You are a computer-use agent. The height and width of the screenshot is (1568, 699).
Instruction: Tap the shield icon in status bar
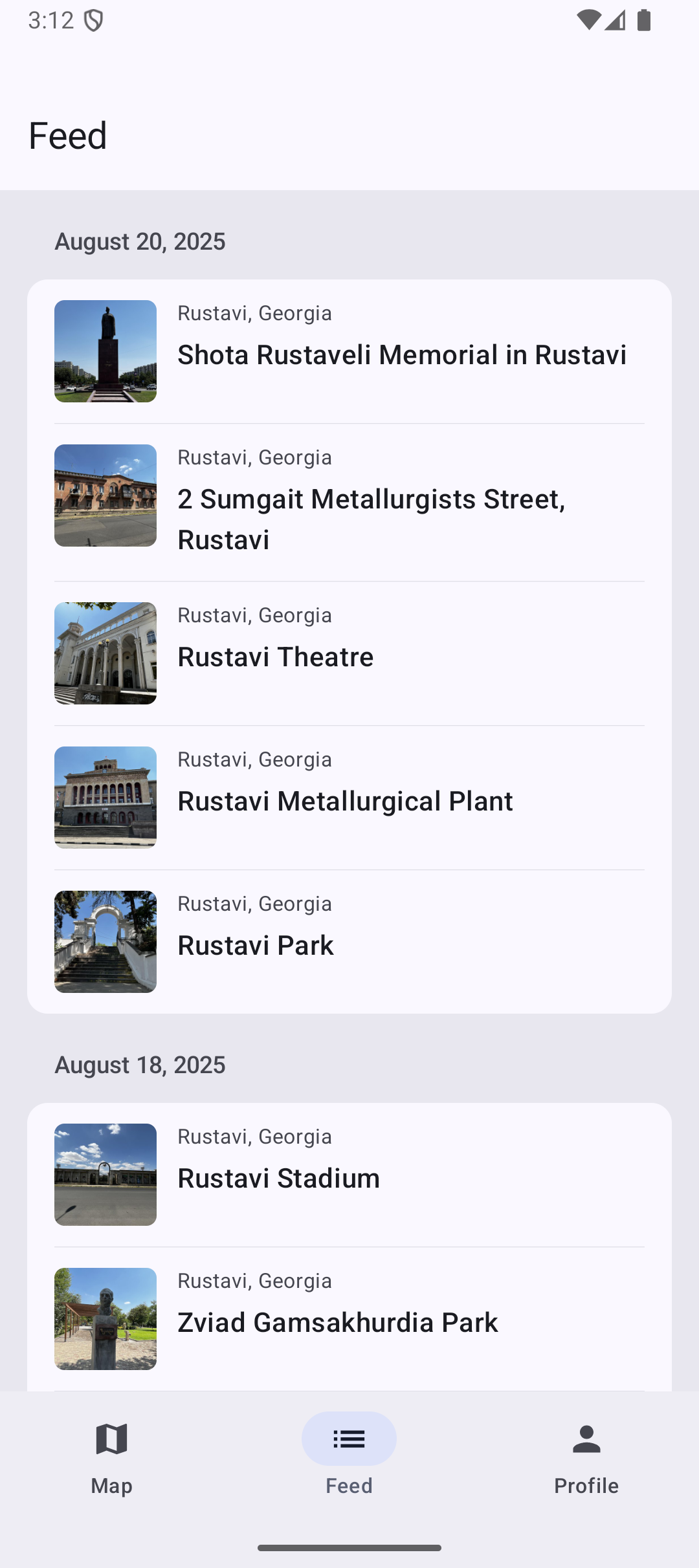coord(94,21)
